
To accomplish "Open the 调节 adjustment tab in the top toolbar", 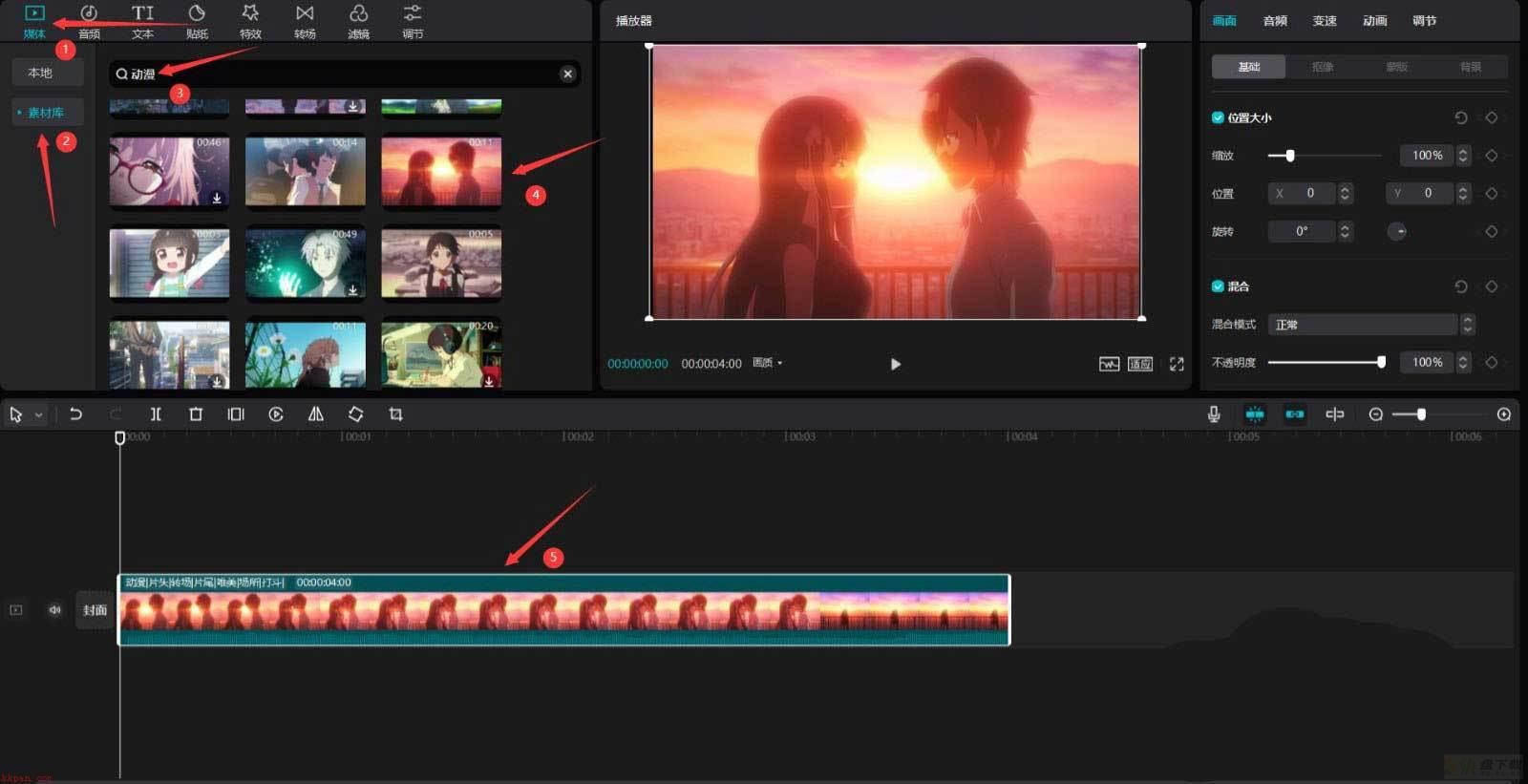I will click(413, 21).
